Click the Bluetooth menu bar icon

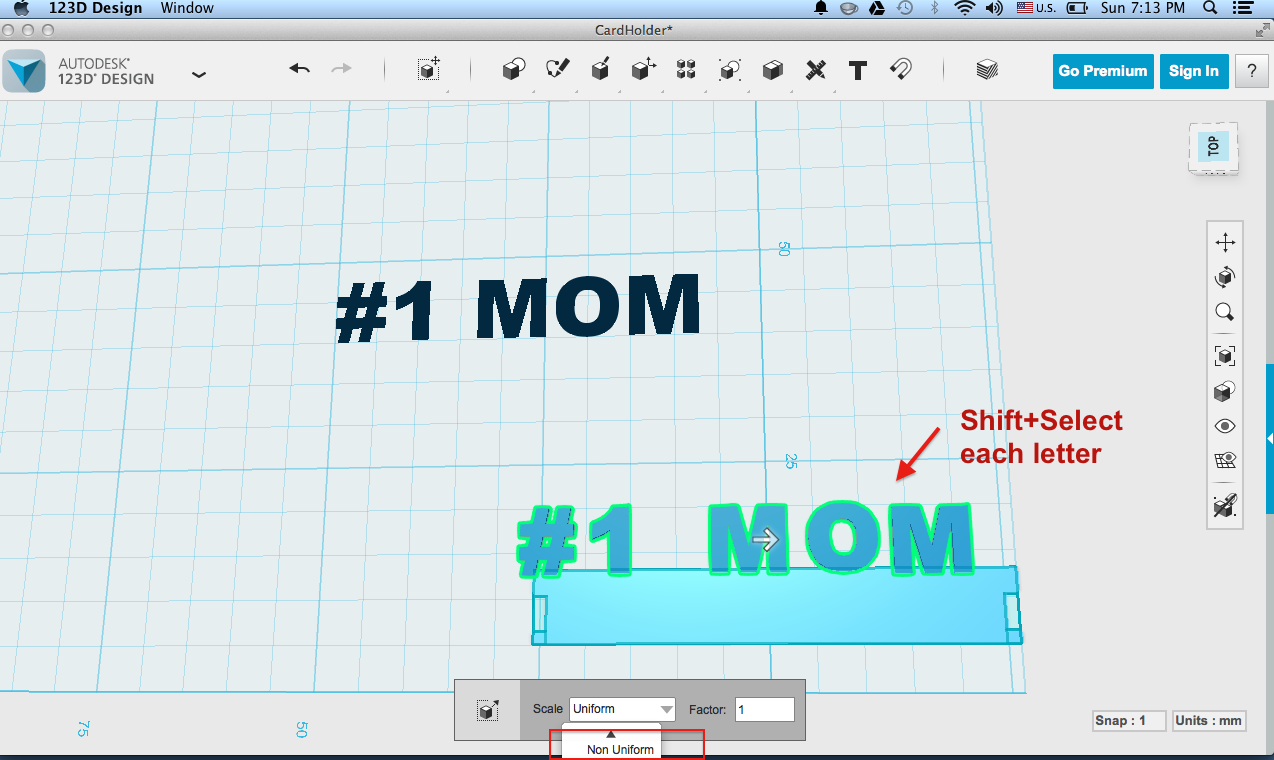934,8
